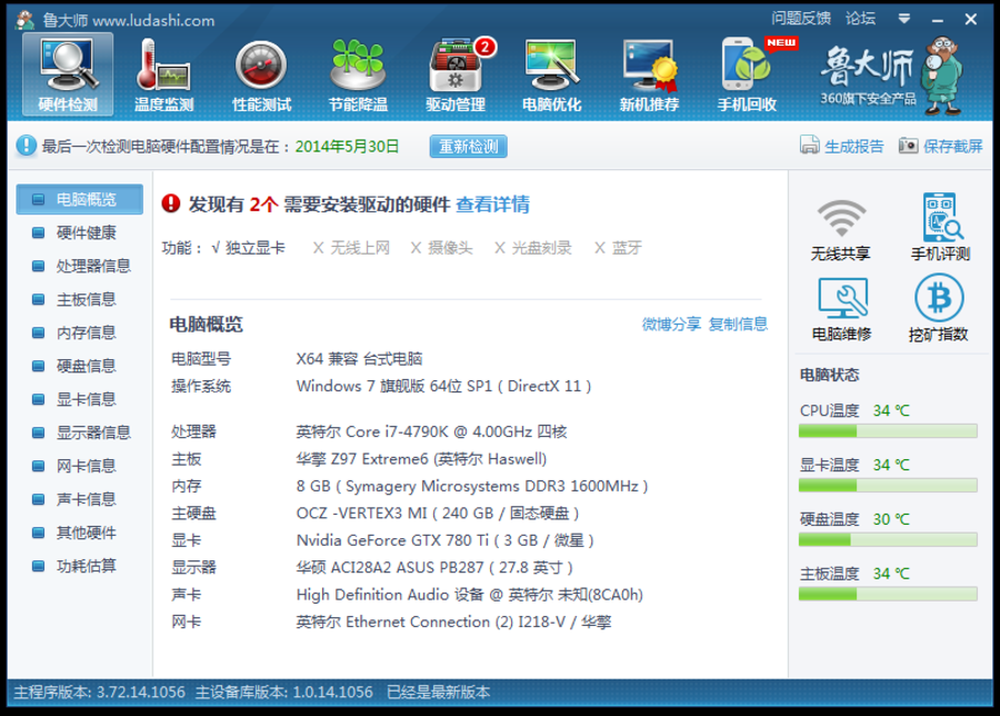Click the blue info icon beside last detection text
The height and width of the screenshot is (716, 1000).
26,145
